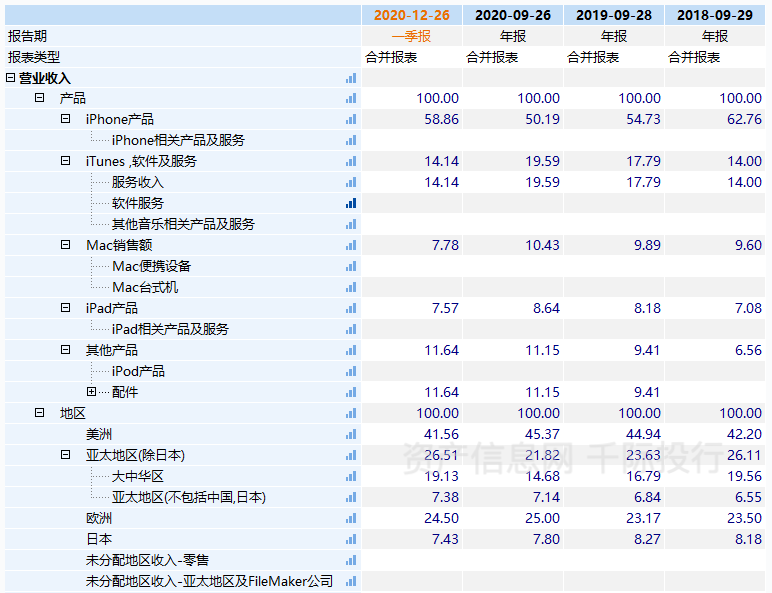Click Mac销售额 value 10.43
Viewport: 772px width, 593px height.
click(543, 245)
